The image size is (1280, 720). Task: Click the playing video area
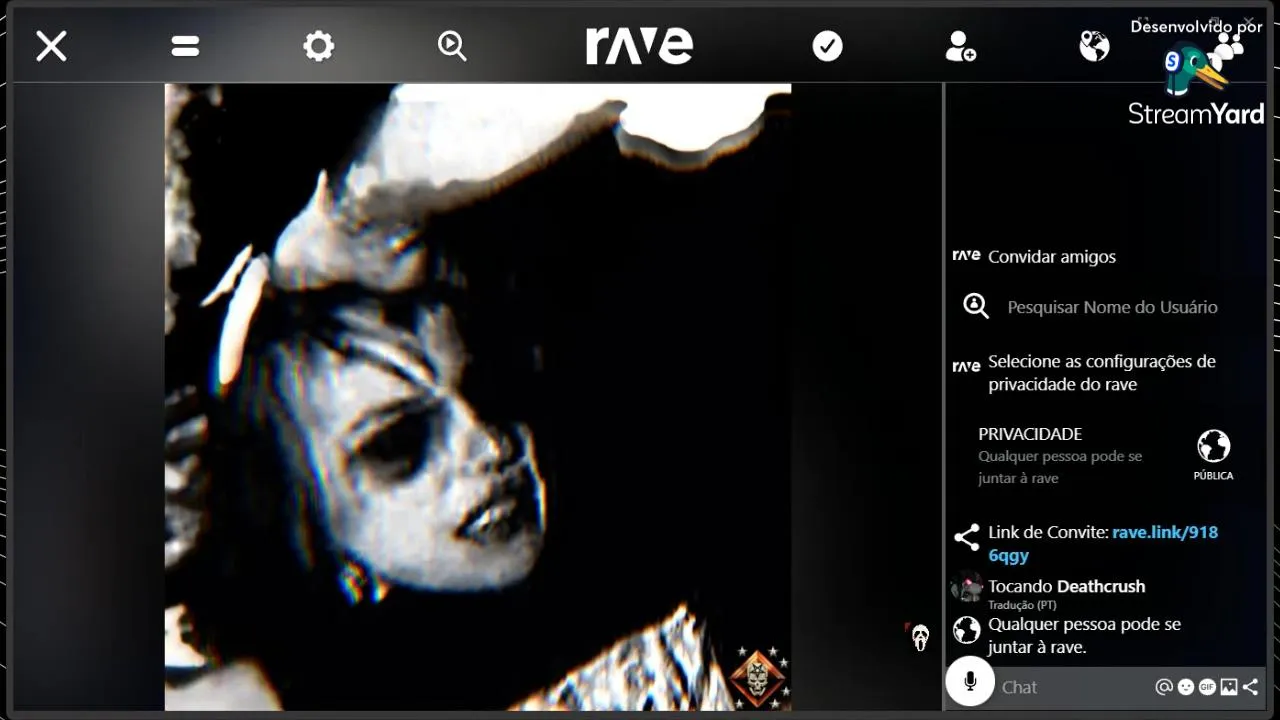[x=478, y=397]
